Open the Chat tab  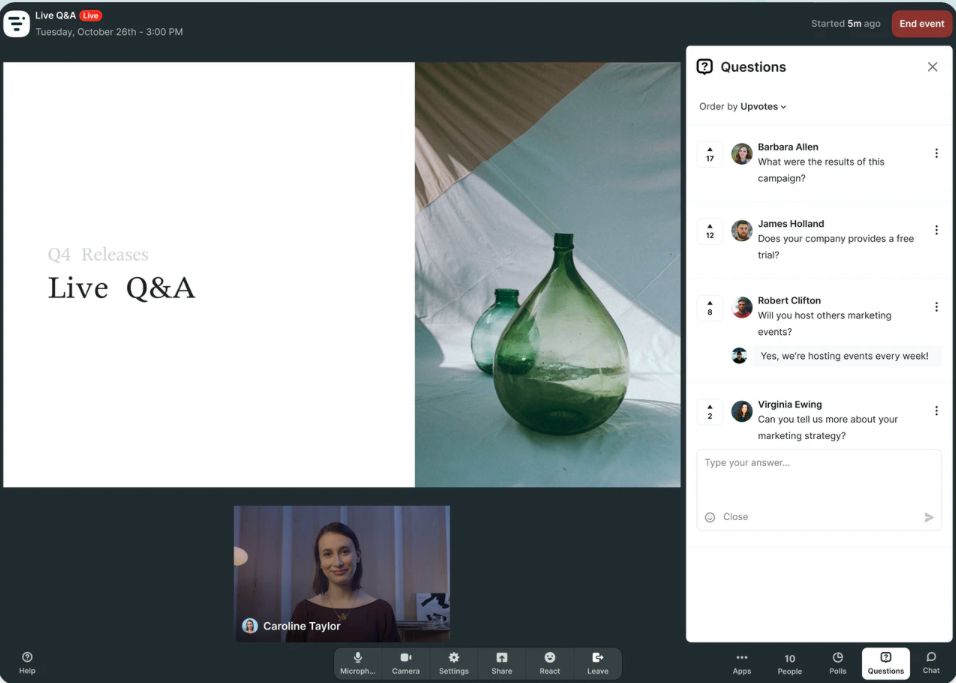[931, 663]
